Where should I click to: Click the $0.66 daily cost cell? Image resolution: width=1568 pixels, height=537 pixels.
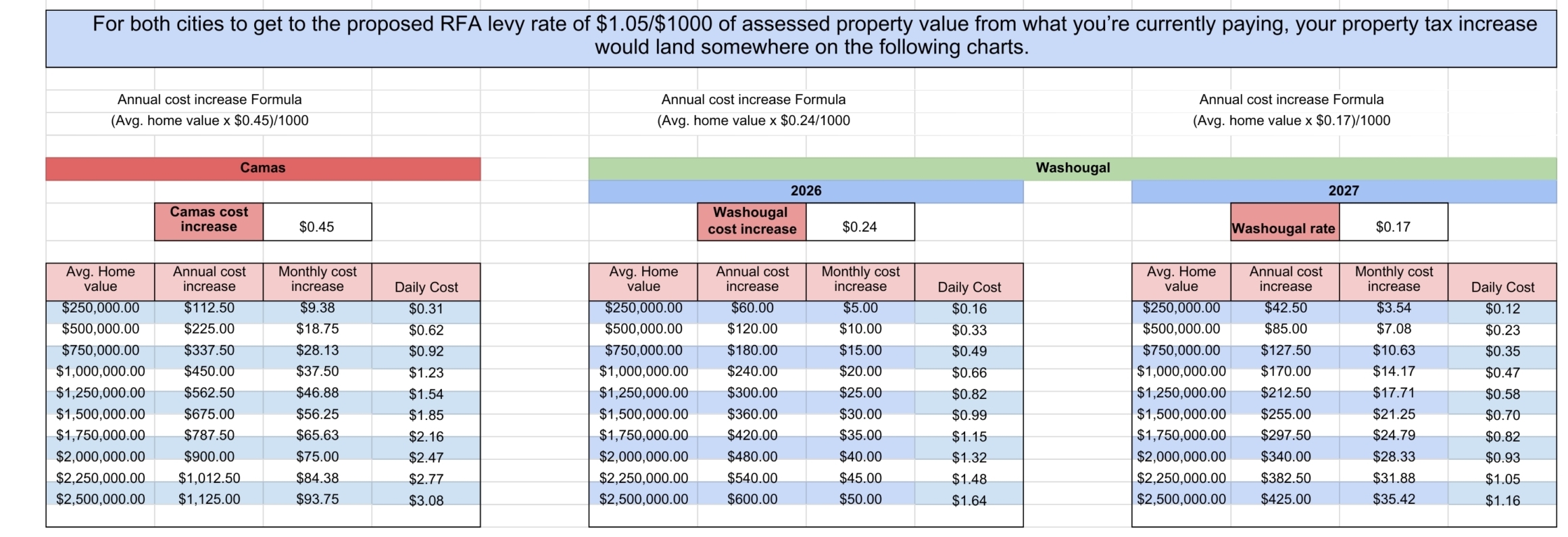[x=969, y=373]
